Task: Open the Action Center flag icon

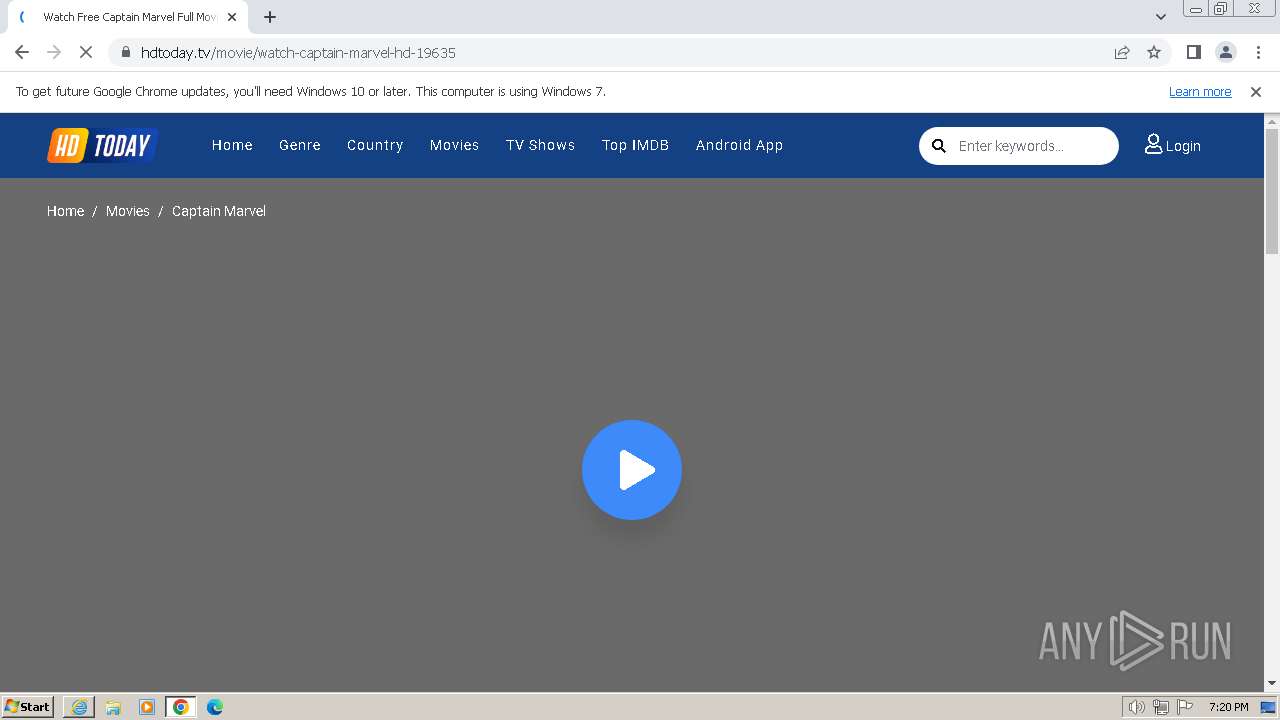Action: (x=1185, y=707)
